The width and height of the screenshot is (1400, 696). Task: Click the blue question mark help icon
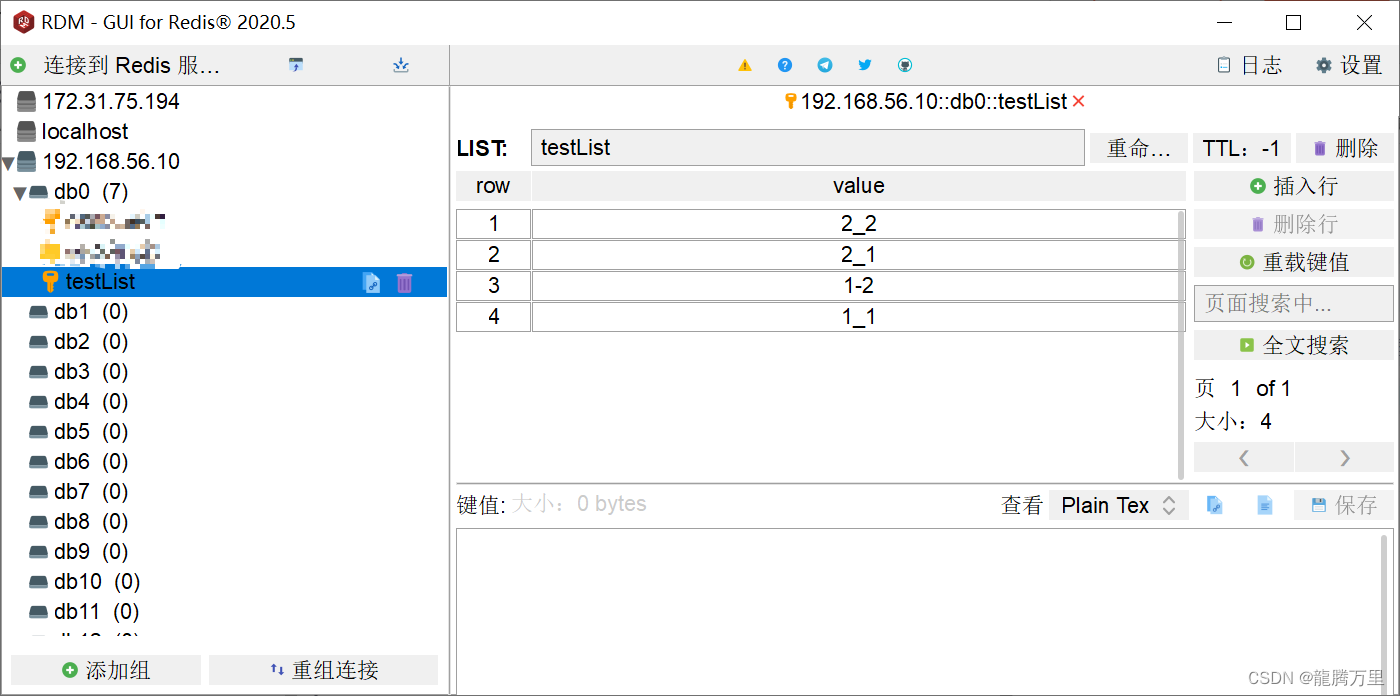(785, 66)
